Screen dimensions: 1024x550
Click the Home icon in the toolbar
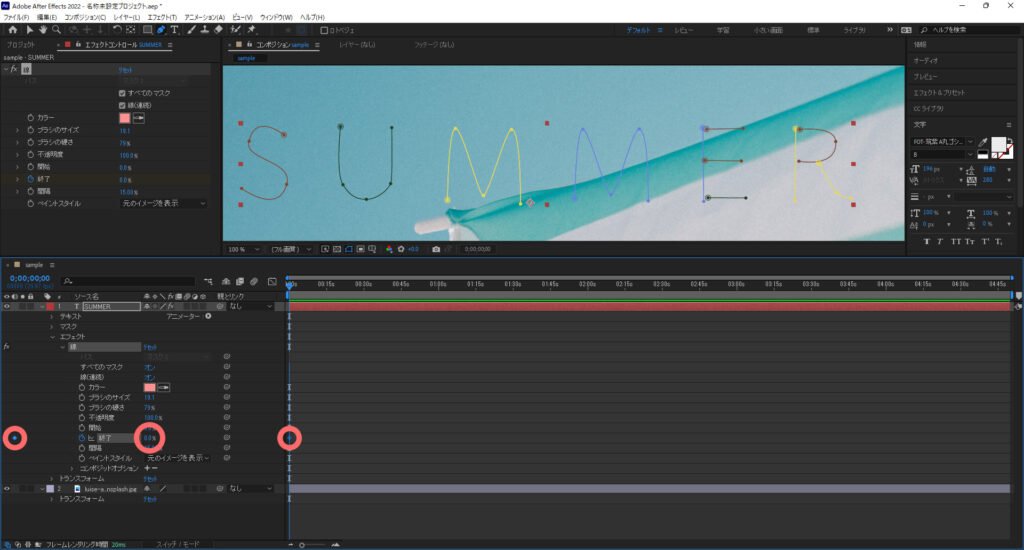(13, 30)
